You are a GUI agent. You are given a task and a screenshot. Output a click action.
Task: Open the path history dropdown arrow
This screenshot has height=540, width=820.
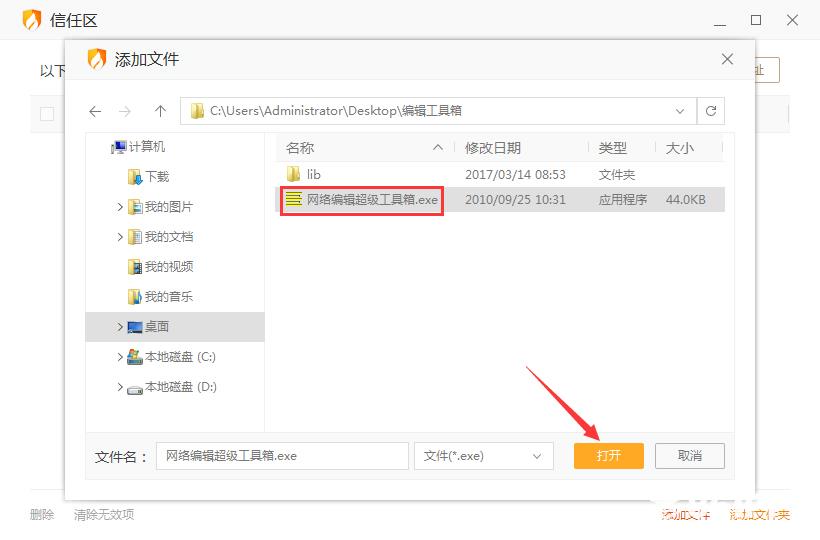[x=680, y=111]
